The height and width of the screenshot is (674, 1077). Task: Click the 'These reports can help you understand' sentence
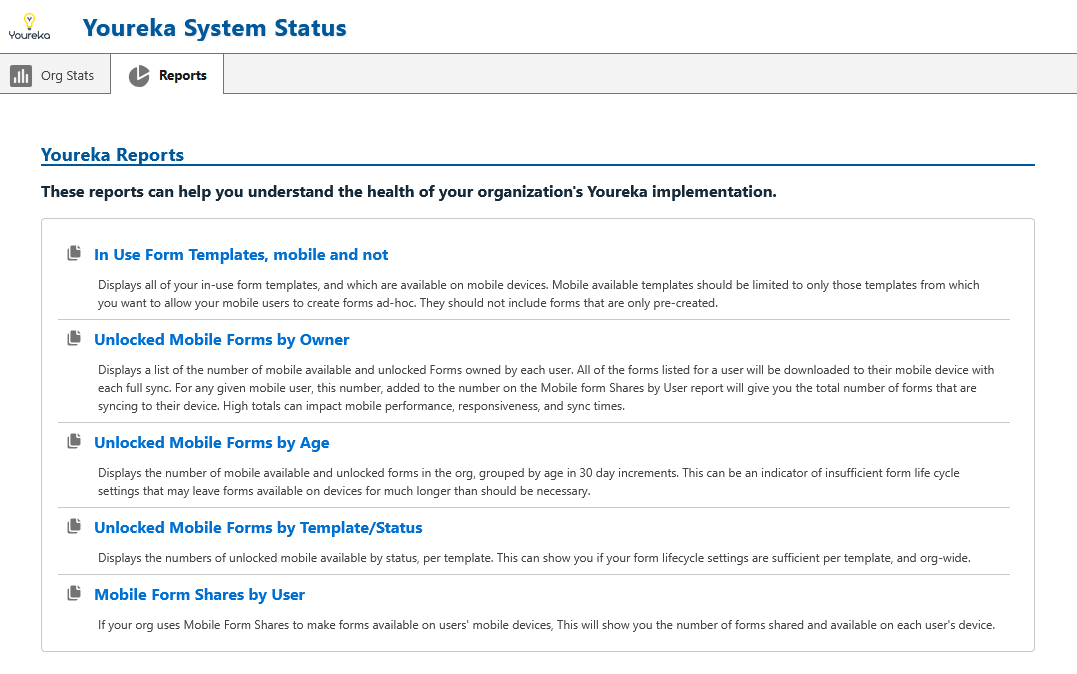(409, 192)
